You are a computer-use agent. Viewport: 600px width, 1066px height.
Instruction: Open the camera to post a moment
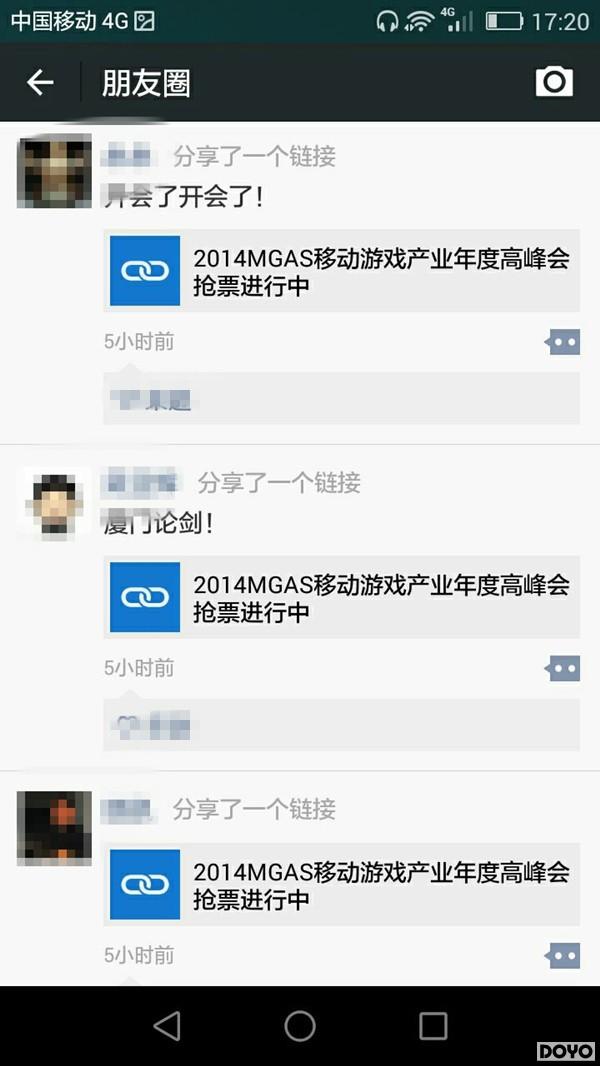[x=554, y=82]
